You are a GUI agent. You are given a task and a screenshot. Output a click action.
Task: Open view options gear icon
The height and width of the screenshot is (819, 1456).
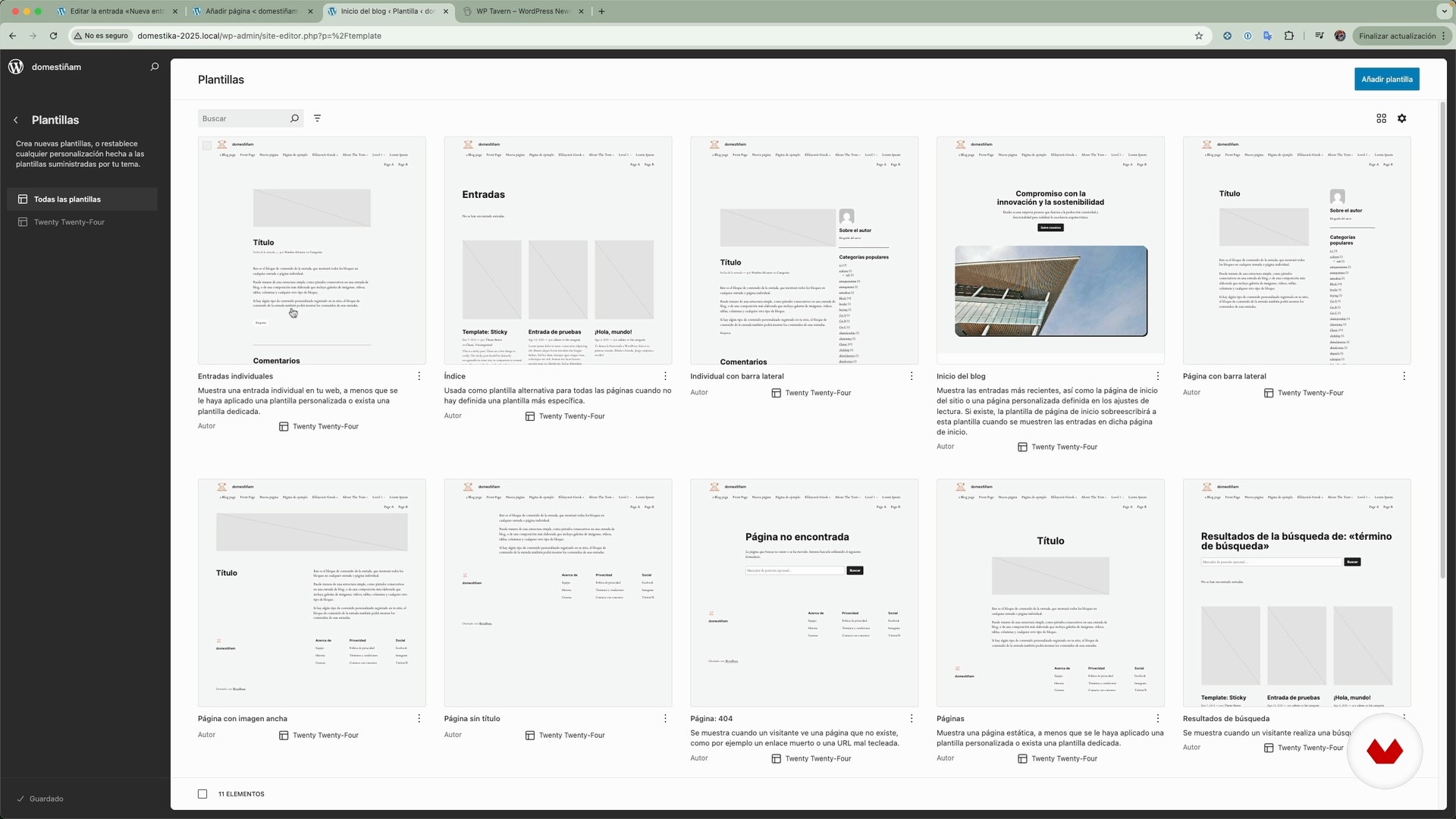tap(1401, 118)
